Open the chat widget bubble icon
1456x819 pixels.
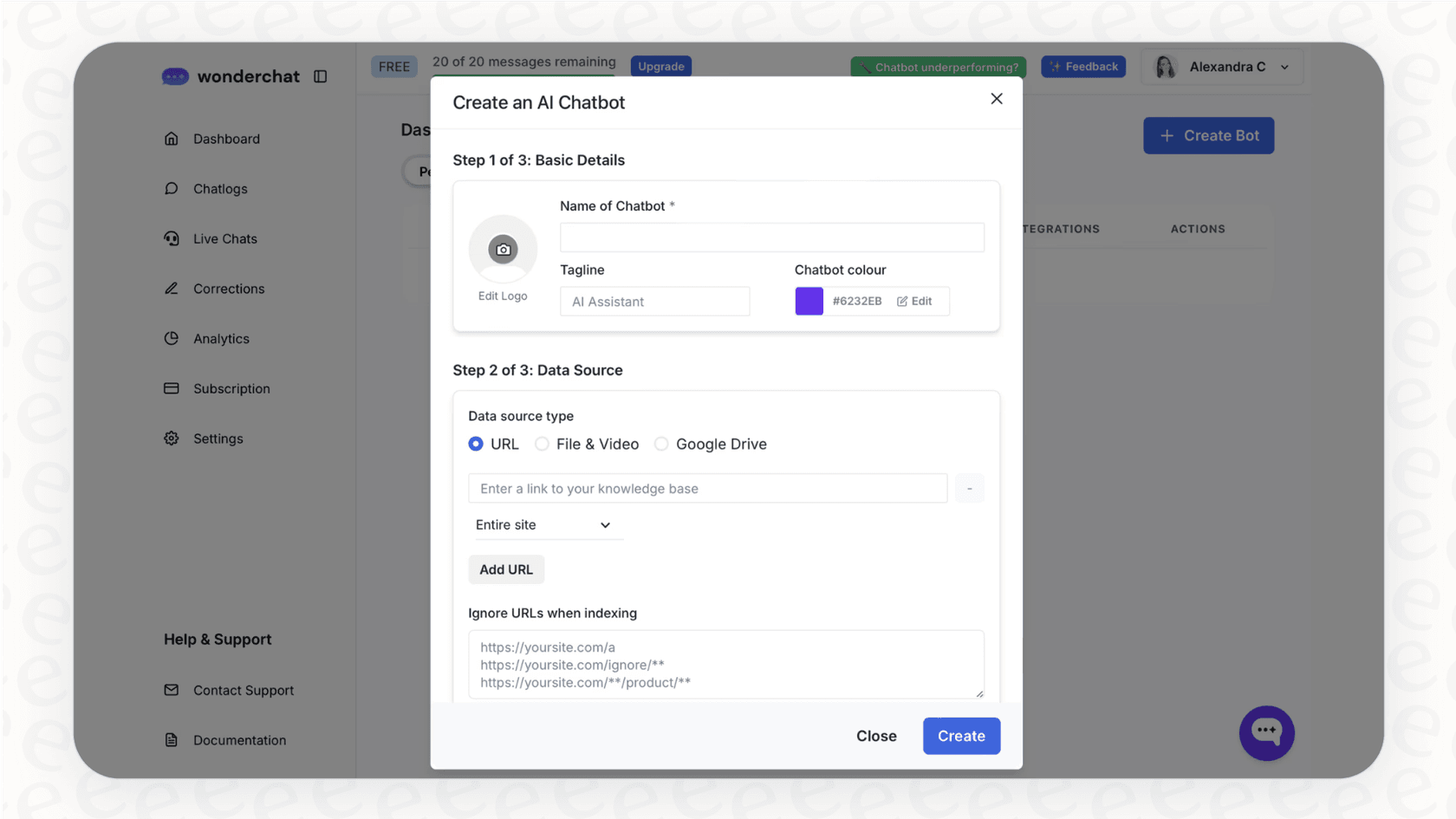click(1266, 732)
